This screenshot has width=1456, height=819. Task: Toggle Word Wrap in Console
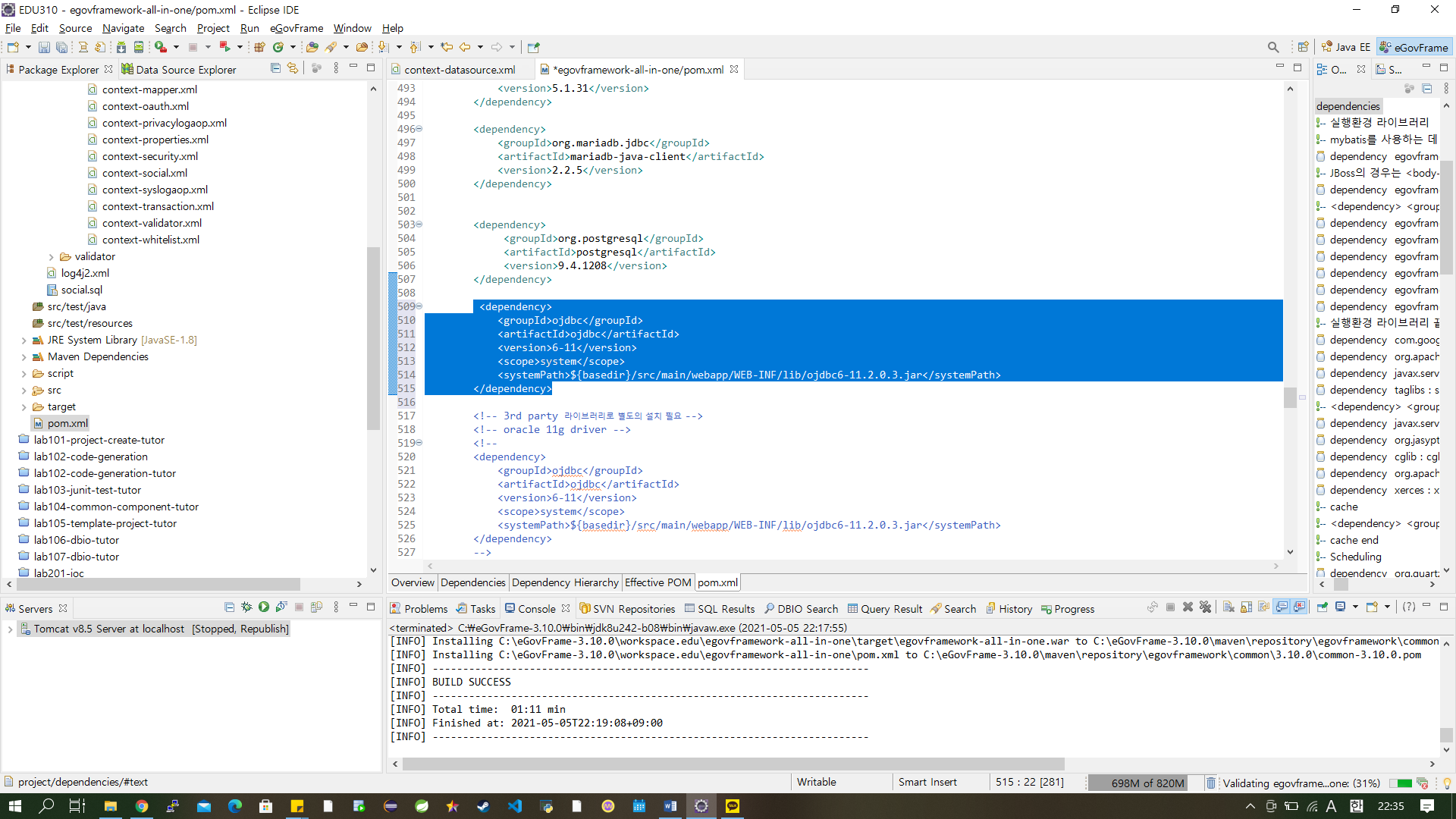point(1263,607)
